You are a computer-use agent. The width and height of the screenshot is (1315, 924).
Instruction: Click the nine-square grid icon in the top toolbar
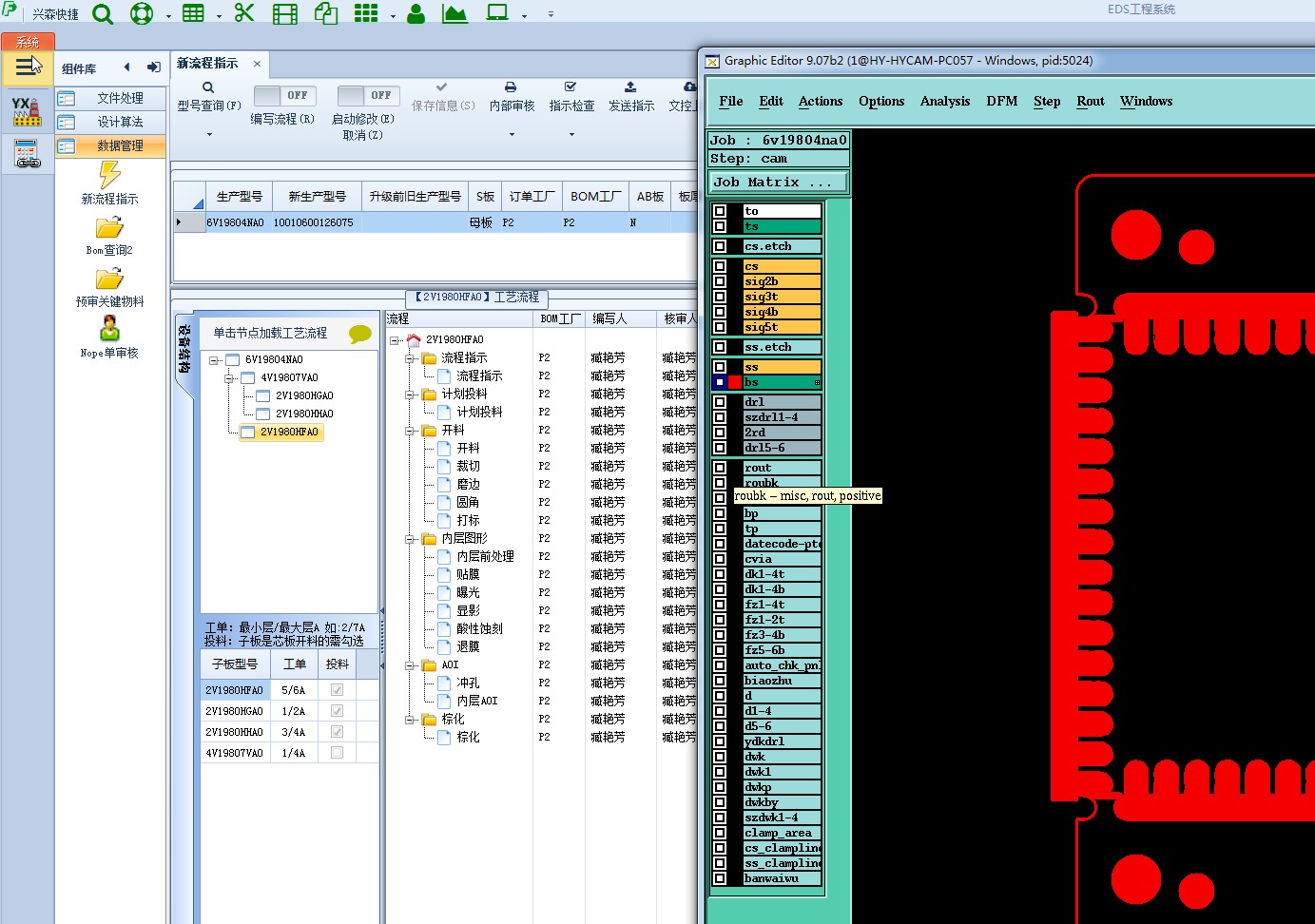point(366,13)
